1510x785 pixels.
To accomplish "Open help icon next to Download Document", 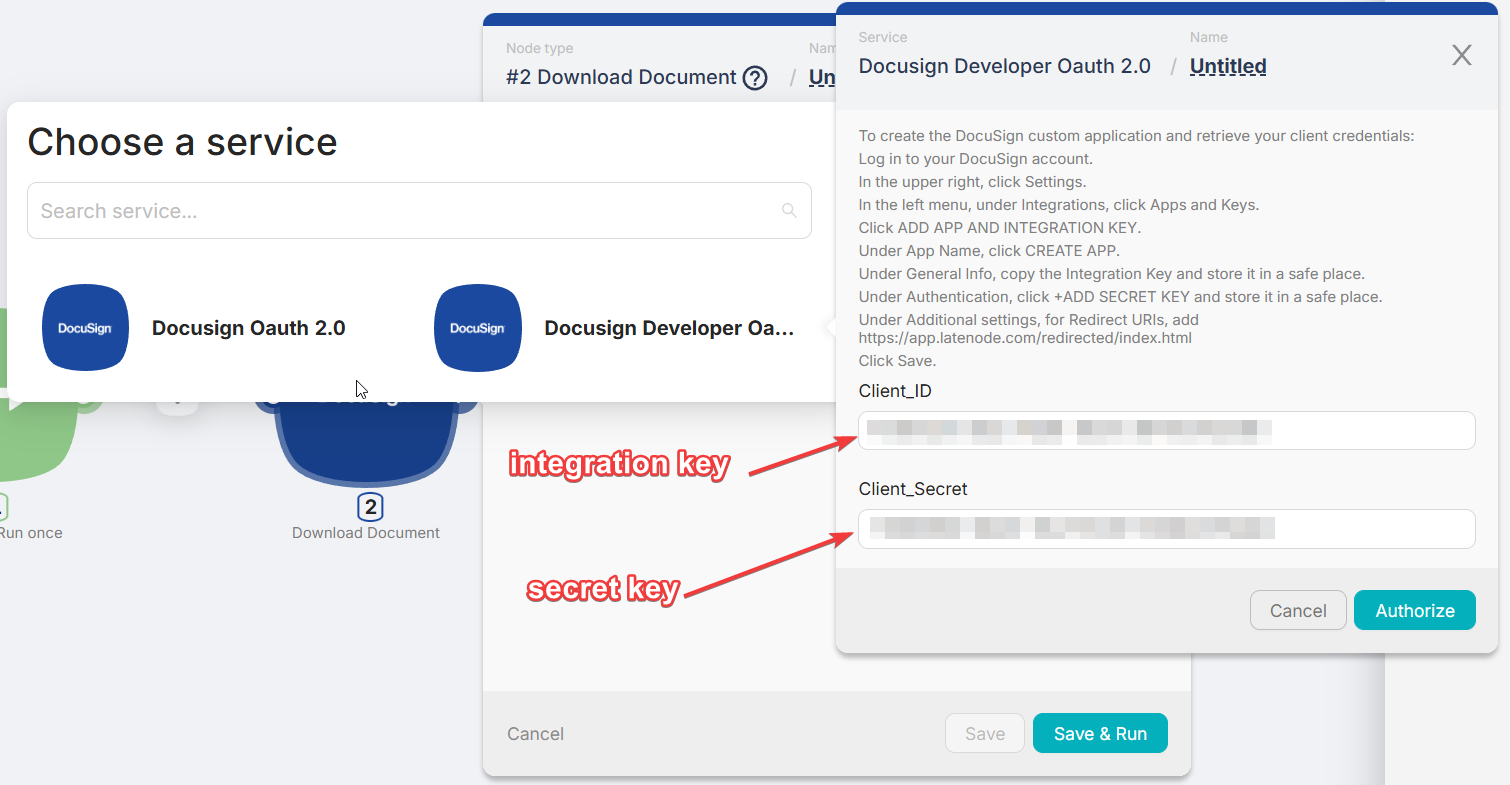I will pyautogui.click(x=756, y=78).
